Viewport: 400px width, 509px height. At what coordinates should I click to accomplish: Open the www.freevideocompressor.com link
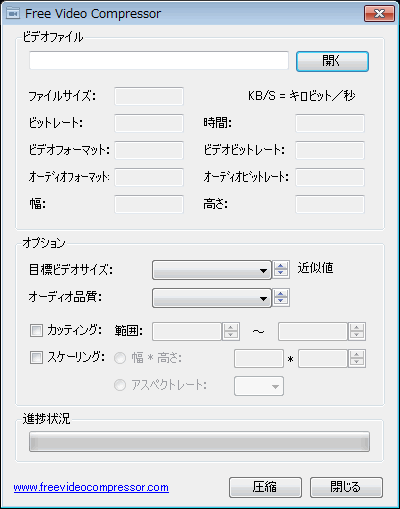[x=91, y=488]
